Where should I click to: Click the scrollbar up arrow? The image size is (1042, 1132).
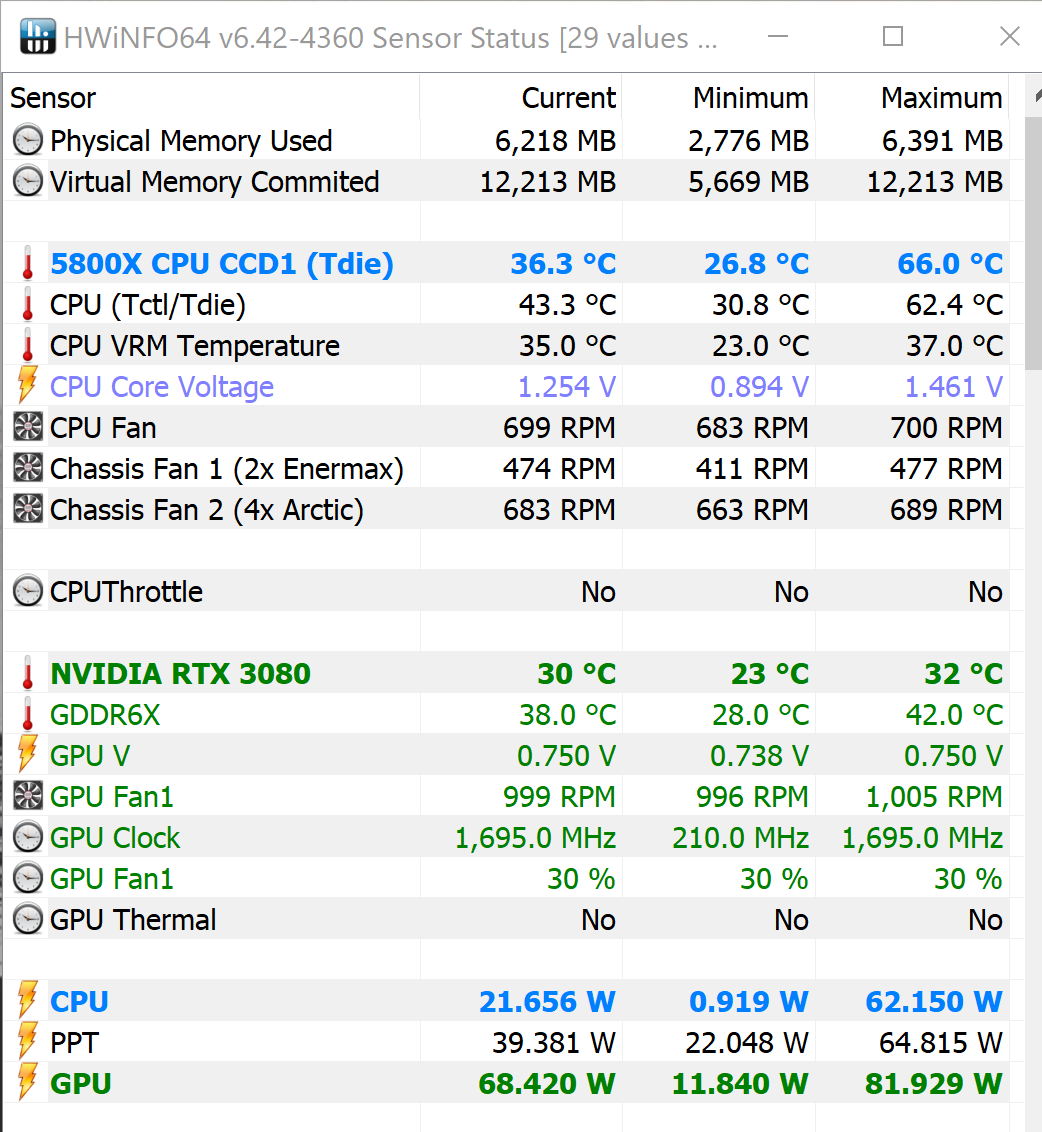pyautogui.click(x=1036, y=95)
